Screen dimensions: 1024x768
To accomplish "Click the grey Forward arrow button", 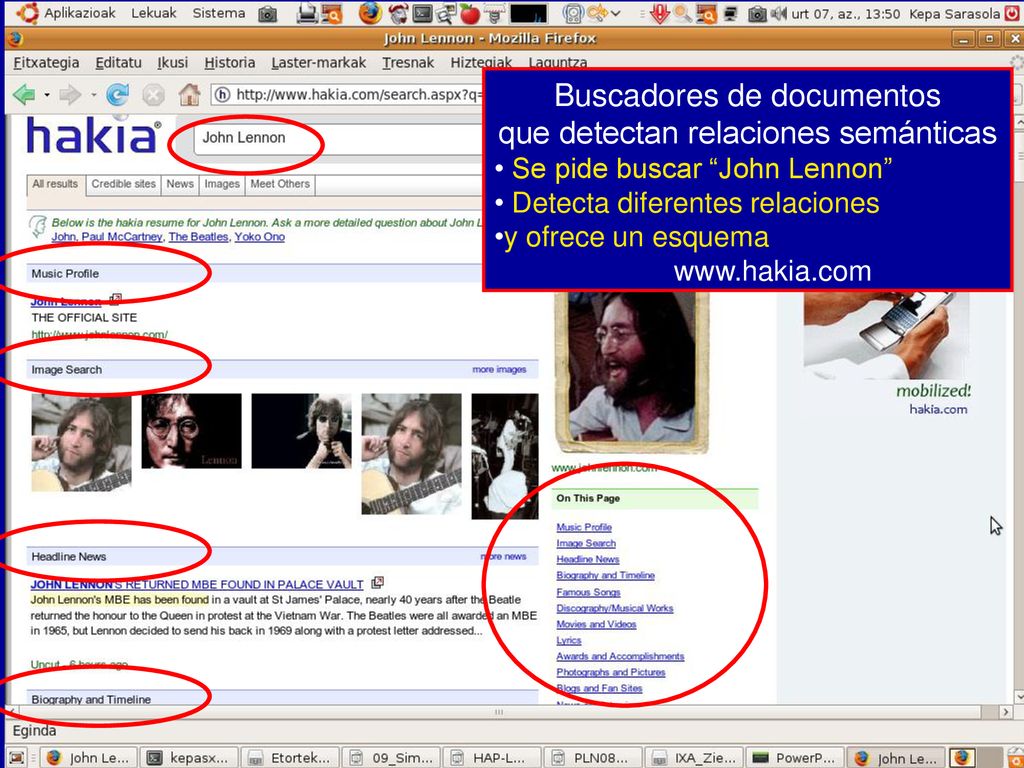I will coord(70,95).
